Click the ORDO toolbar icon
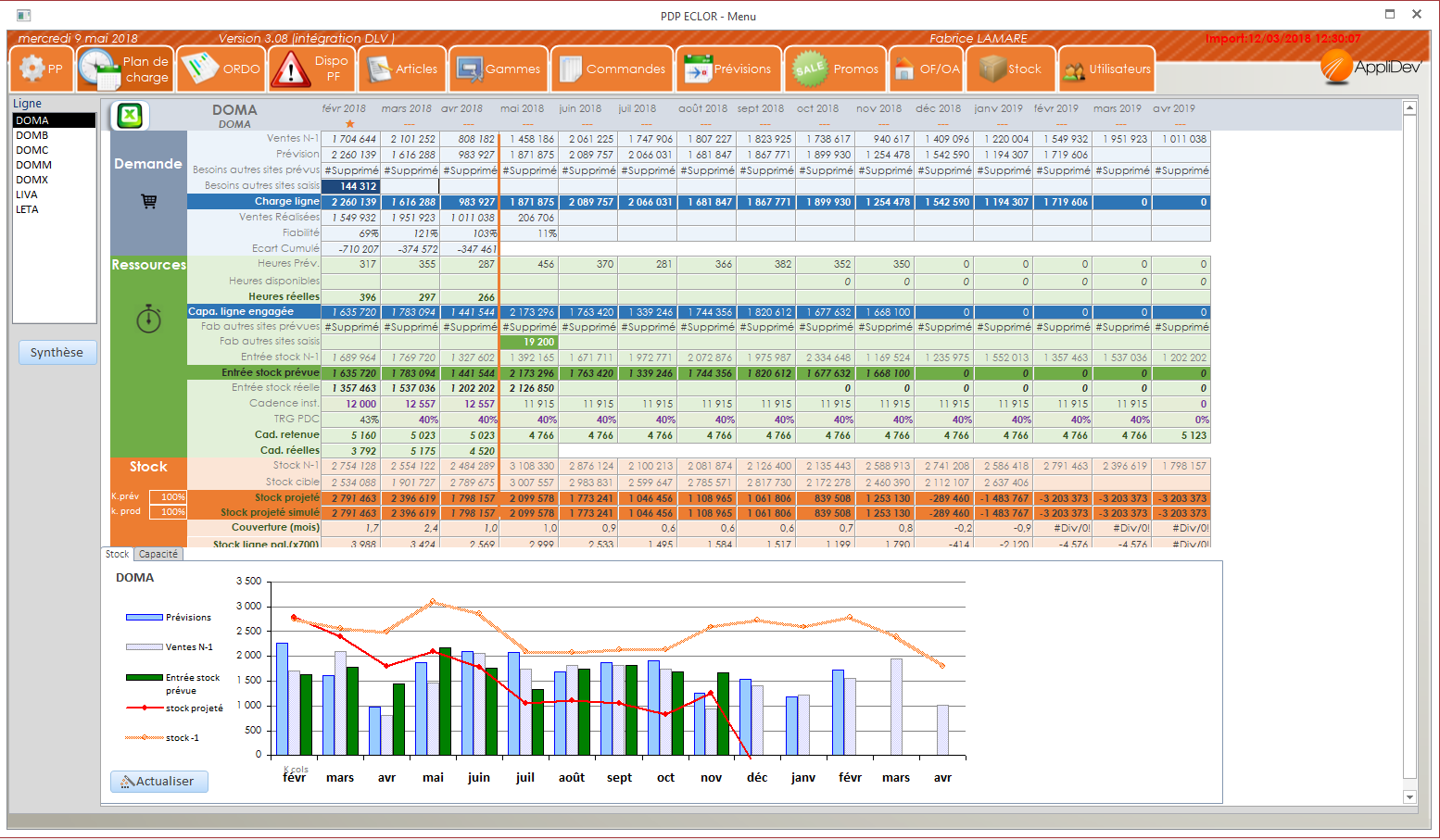Viewport: 1440px width, 840px height. tap(198, 69)
